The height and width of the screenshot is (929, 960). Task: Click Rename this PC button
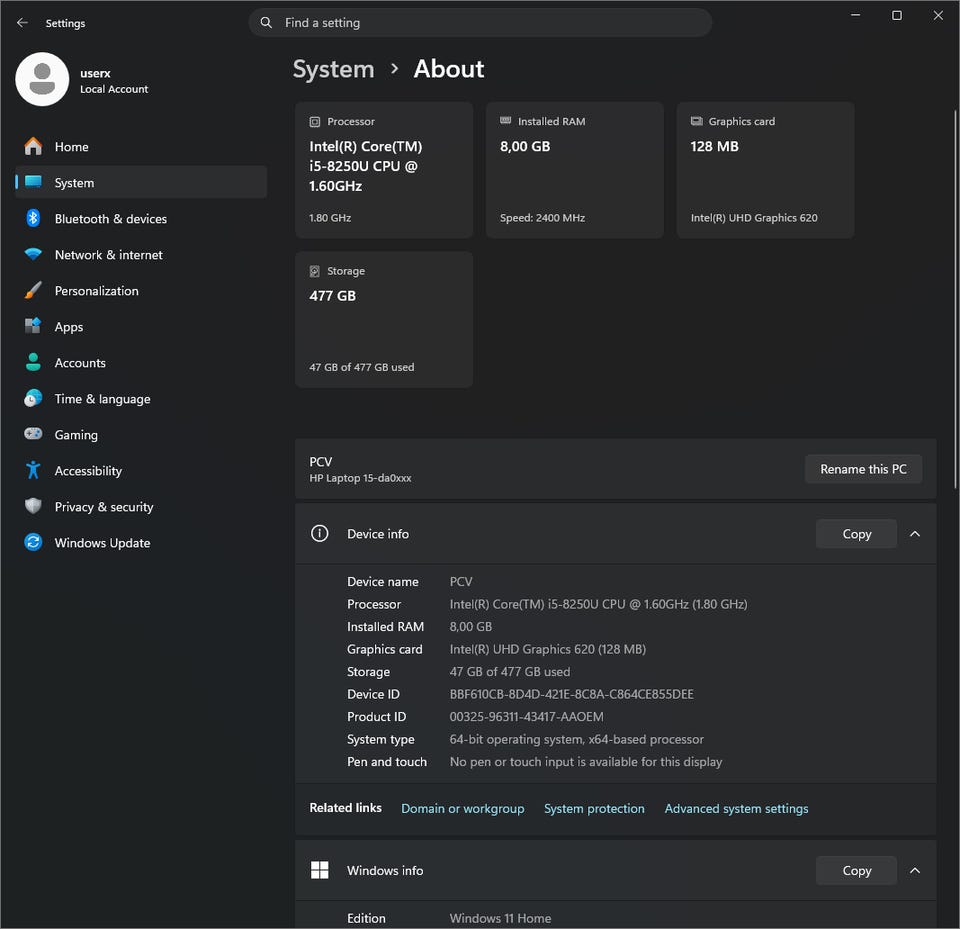[863, 469]
